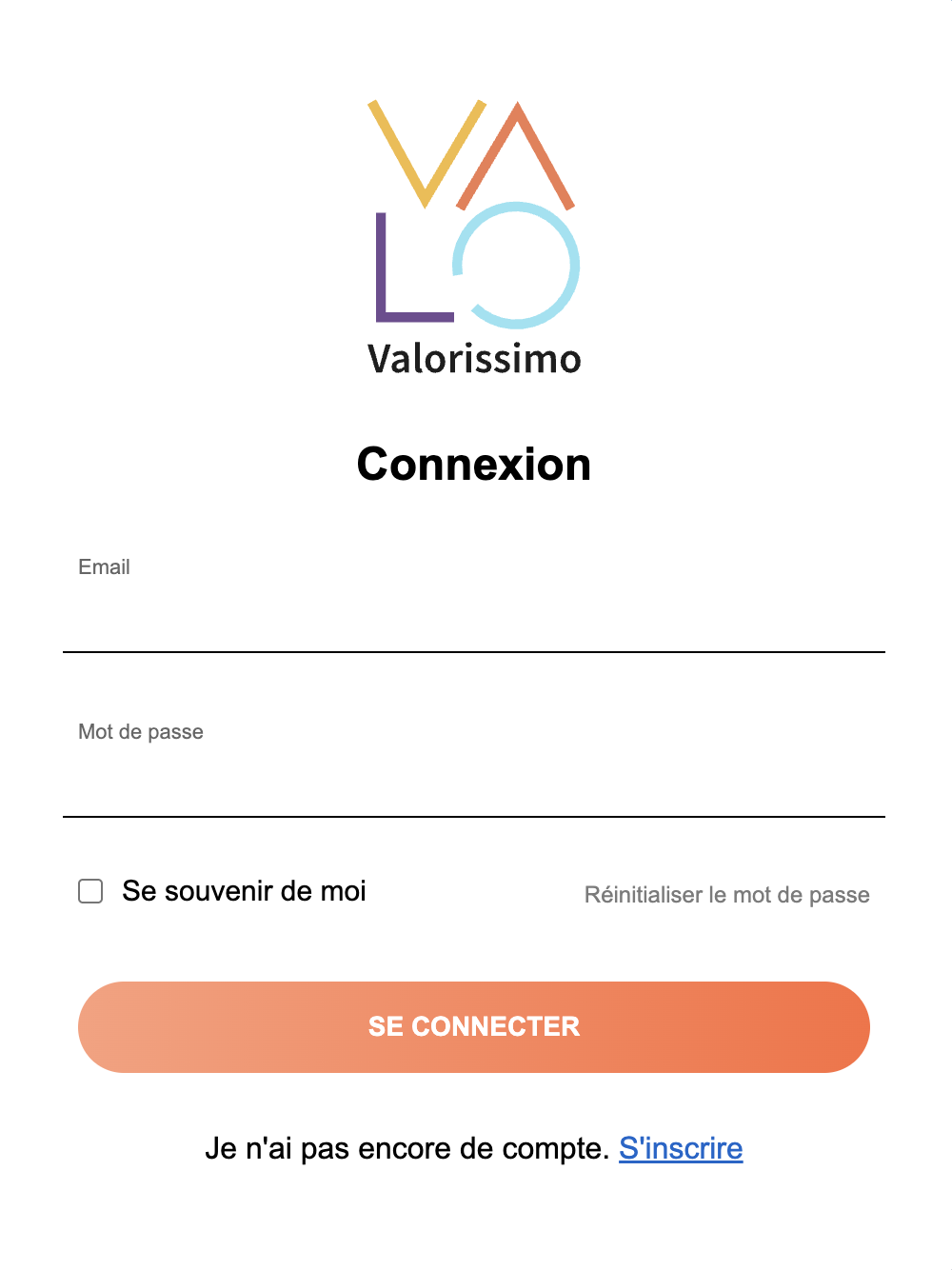The image size is (952, 1270).
Task: Click the Email field label
Action: (104, 567)
